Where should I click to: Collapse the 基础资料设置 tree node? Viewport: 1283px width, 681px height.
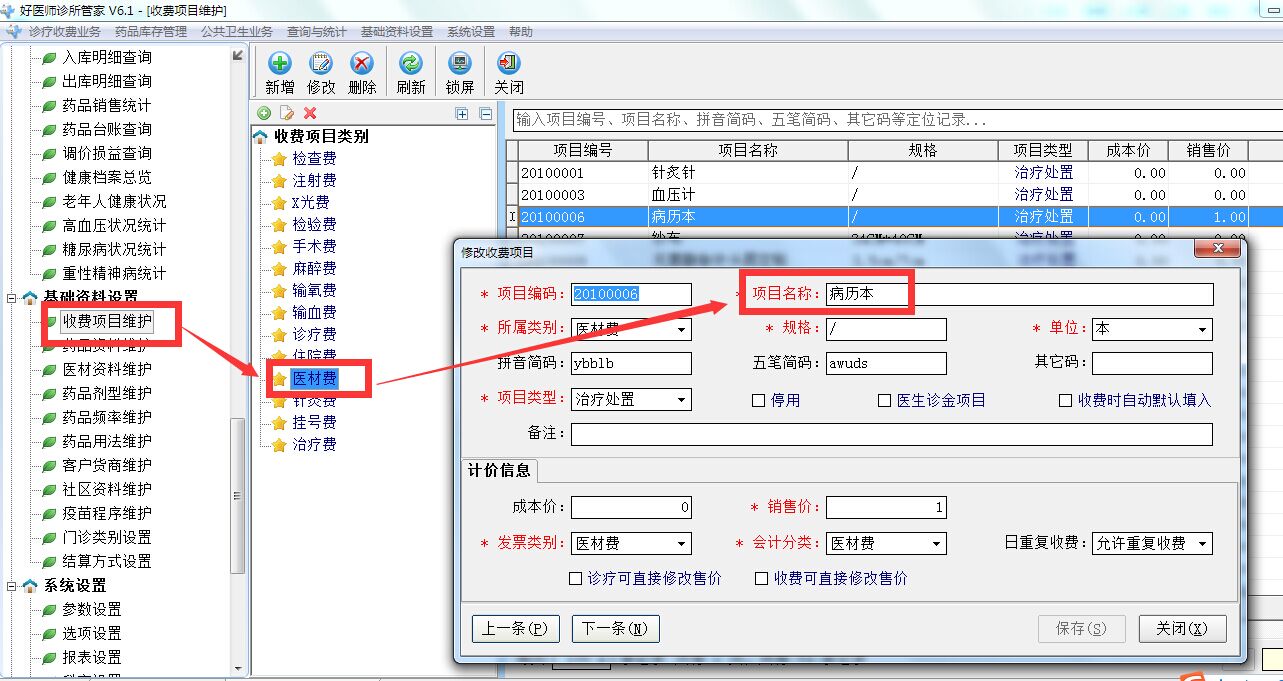click(12, 298)
